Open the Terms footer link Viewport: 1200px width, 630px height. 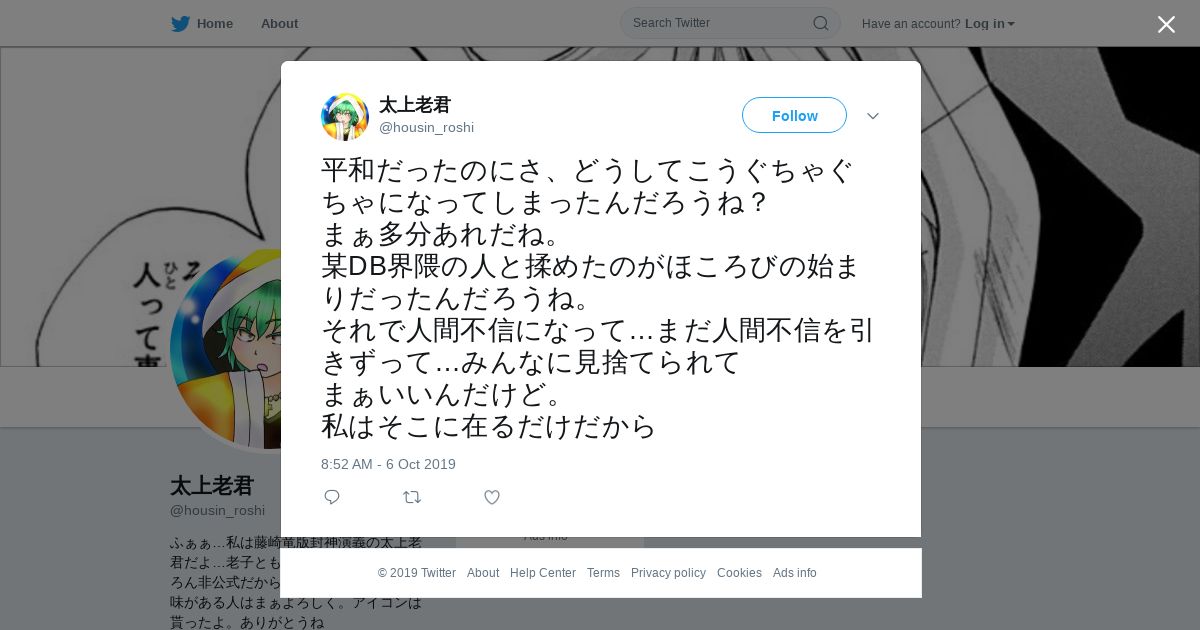(603, 573)
